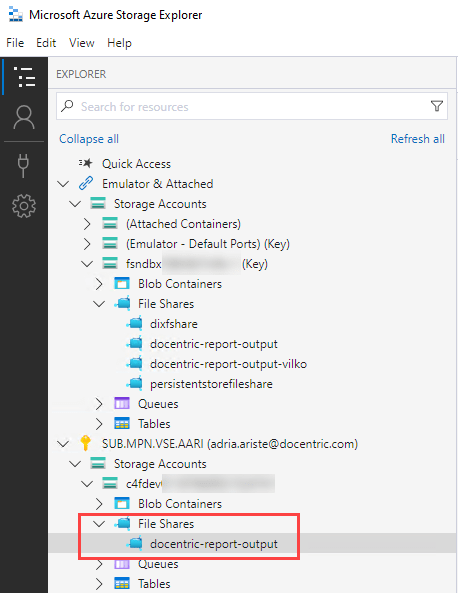Screen dimensions: 458x593
Task: Click the Blob Containers icon under c4fdev
Action: 122,503
